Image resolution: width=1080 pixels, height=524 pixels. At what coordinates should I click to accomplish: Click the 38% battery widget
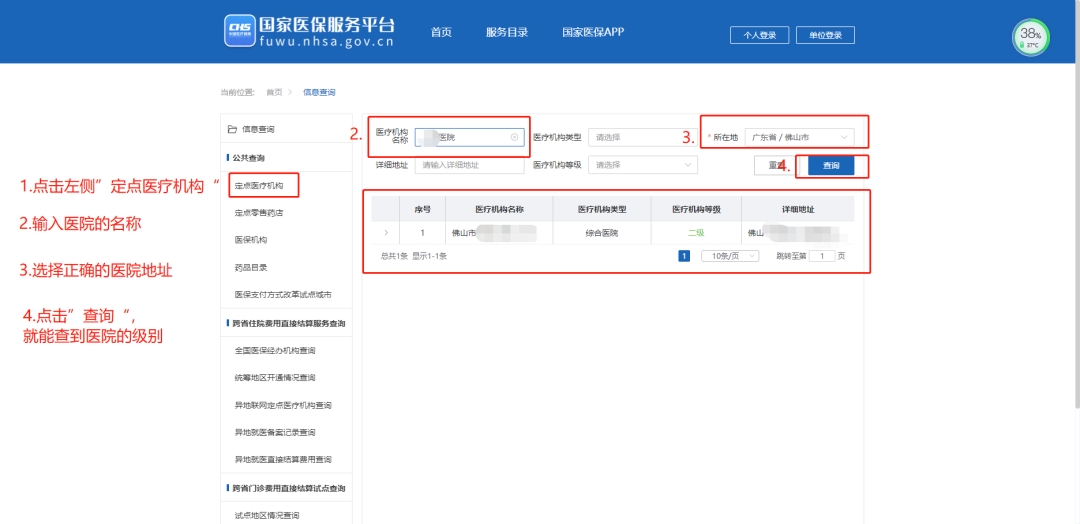1031,39
